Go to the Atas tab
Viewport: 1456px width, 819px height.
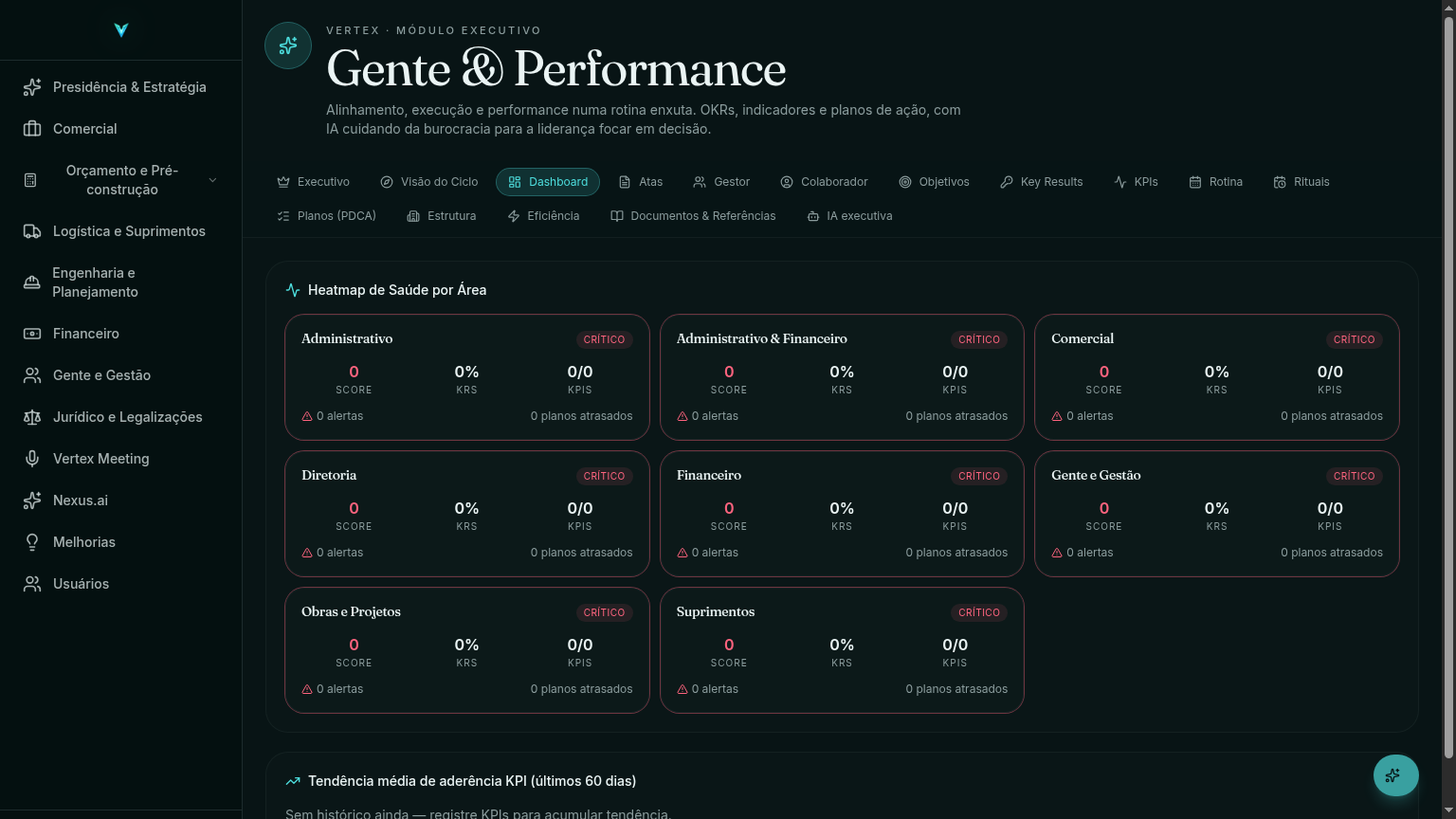pos(641,182)
